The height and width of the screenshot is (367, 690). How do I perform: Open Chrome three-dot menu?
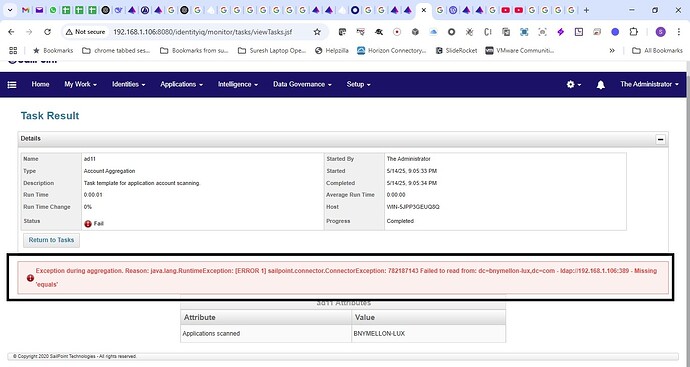click(679, 32)
